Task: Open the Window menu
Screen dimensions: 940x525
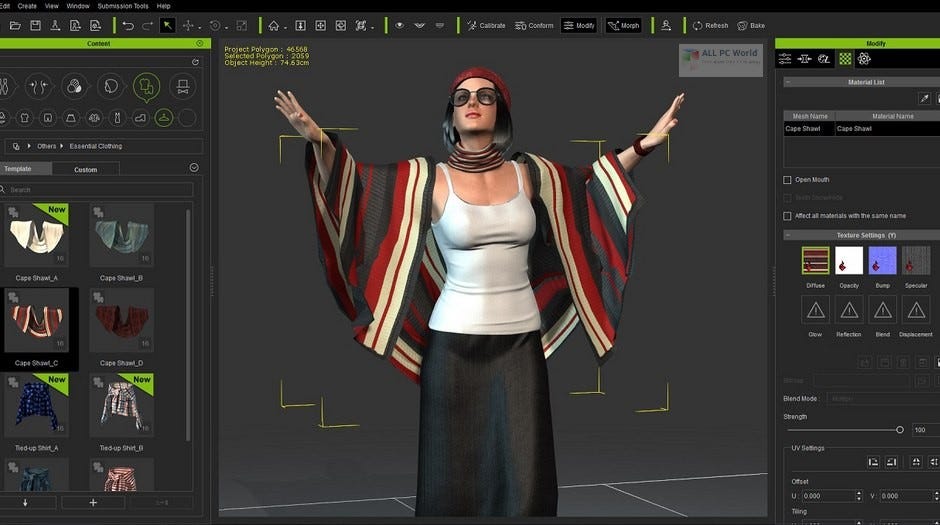Action: [x=78, y=6]
